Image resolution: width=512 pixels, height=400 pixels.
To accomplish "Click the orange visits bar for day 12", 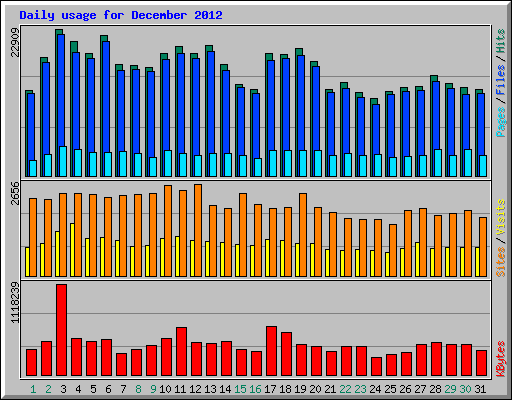I will [198, 230].
